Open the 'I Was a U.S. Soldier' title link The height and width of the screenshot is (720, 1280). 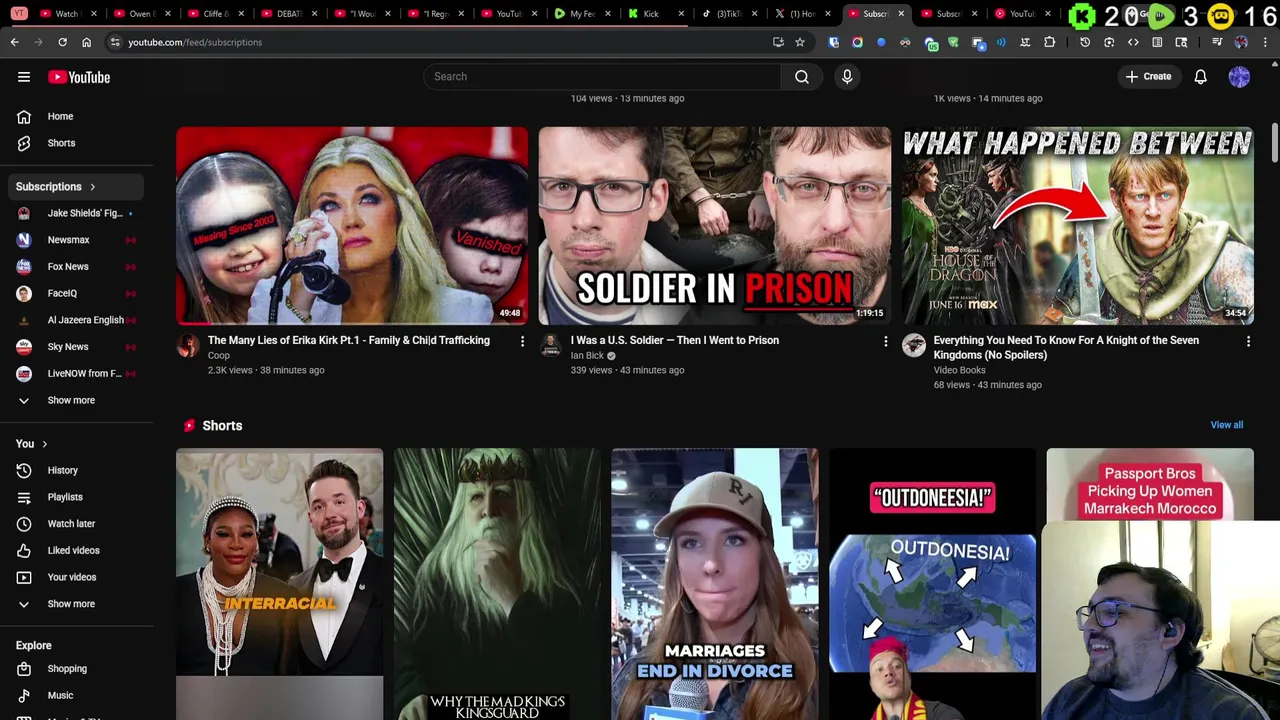click(674, 340)
